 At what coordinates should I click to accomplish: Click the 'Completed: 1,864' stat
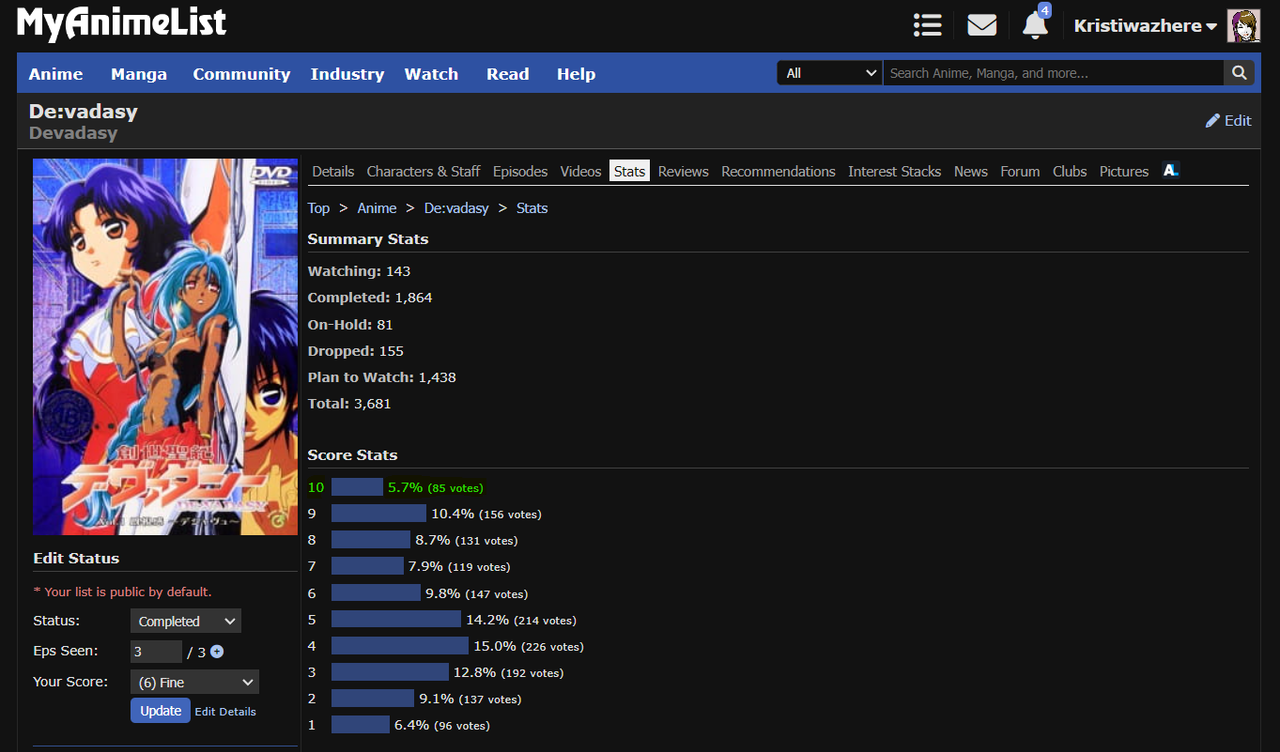(370, 298)
